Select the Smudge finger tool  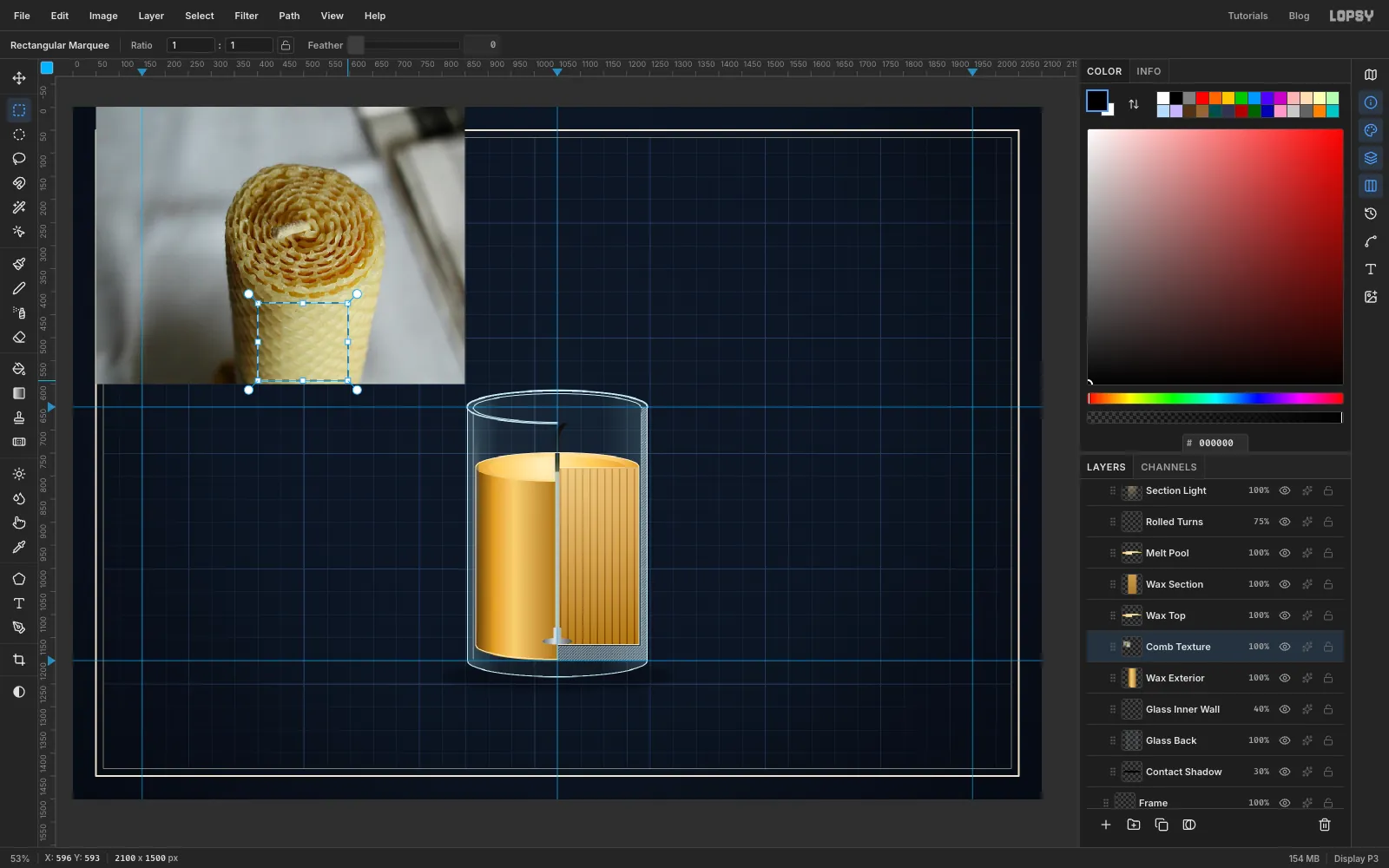click(19, 523)
